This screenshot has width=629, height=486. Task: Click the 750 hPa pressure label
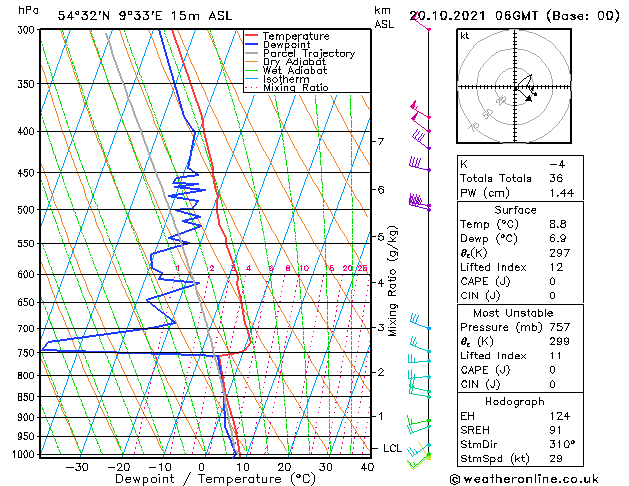(28, 353)
